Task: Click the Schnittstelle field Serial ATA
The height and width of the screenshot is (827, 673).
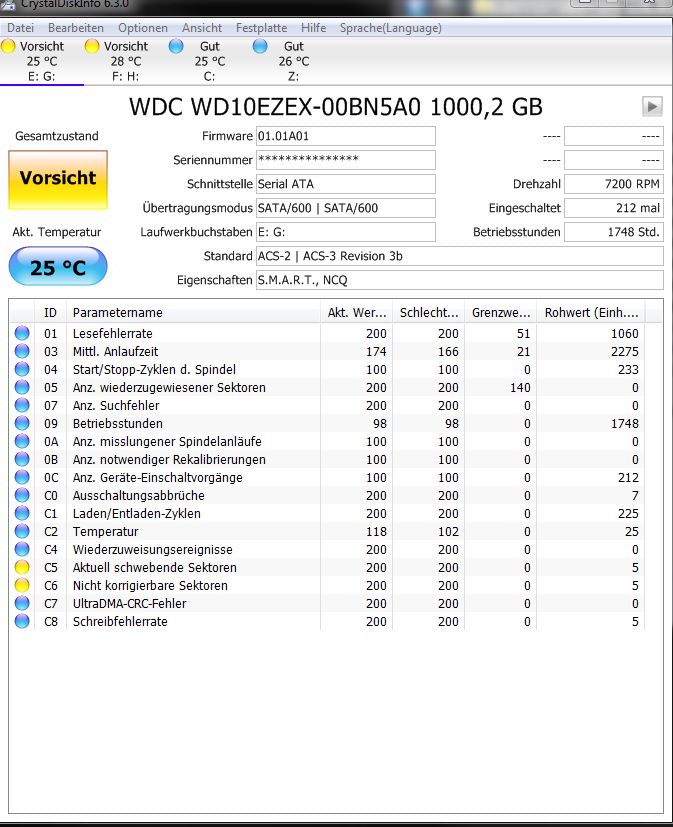Action: (x=346, y=184)
